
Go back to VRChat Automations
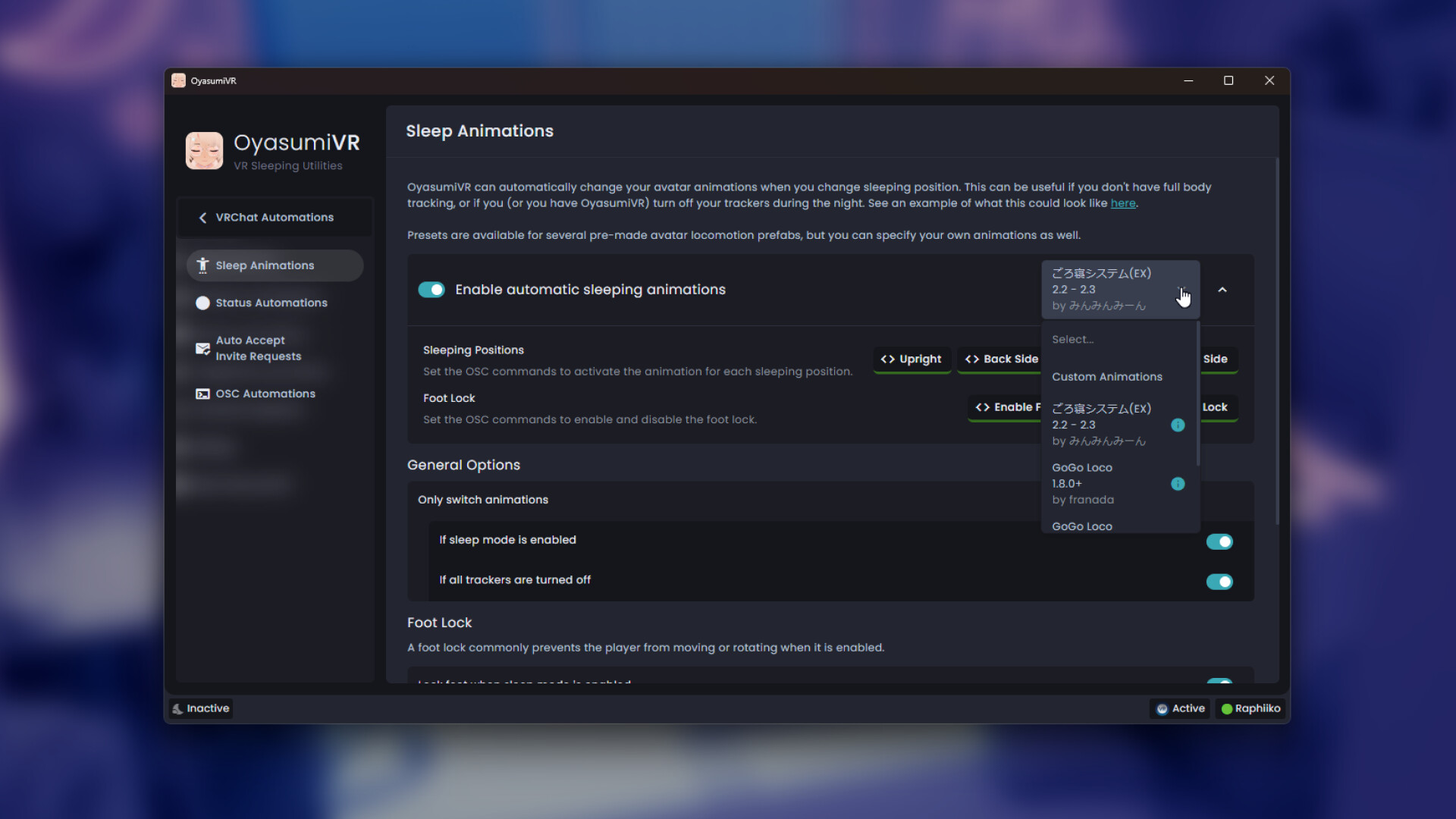(x=274, y=218)
